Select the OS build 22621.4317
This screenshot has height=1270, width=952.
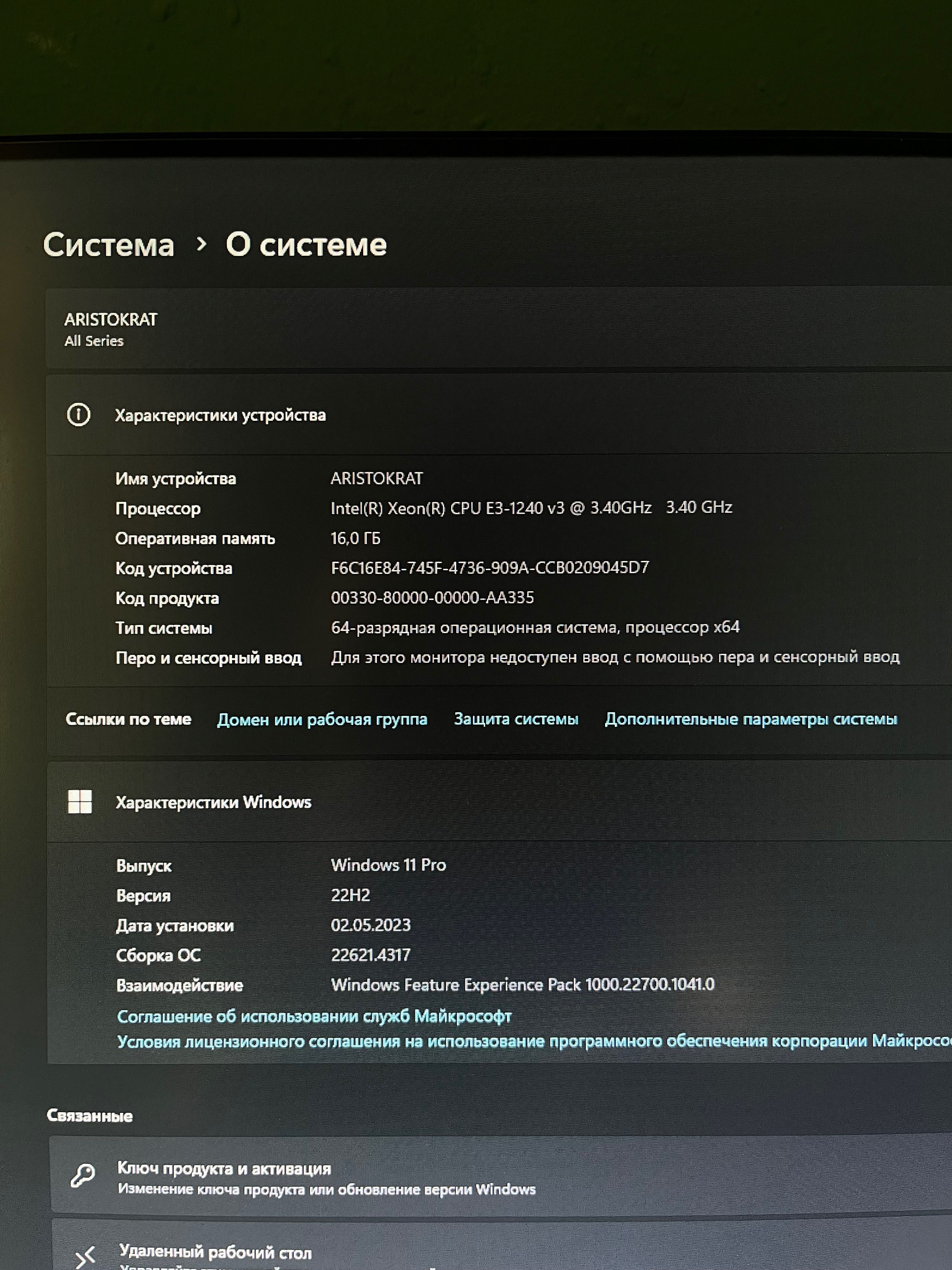click(x=371, y=955)
